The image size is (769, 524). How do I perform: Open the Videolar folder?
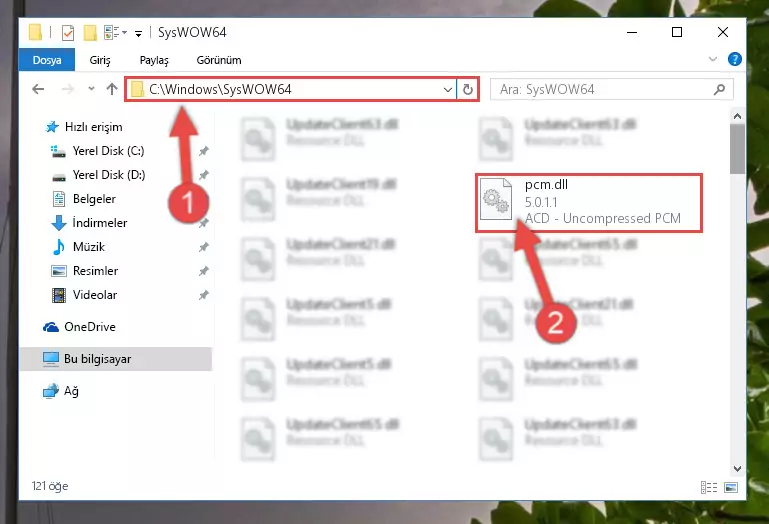[95, 295]
